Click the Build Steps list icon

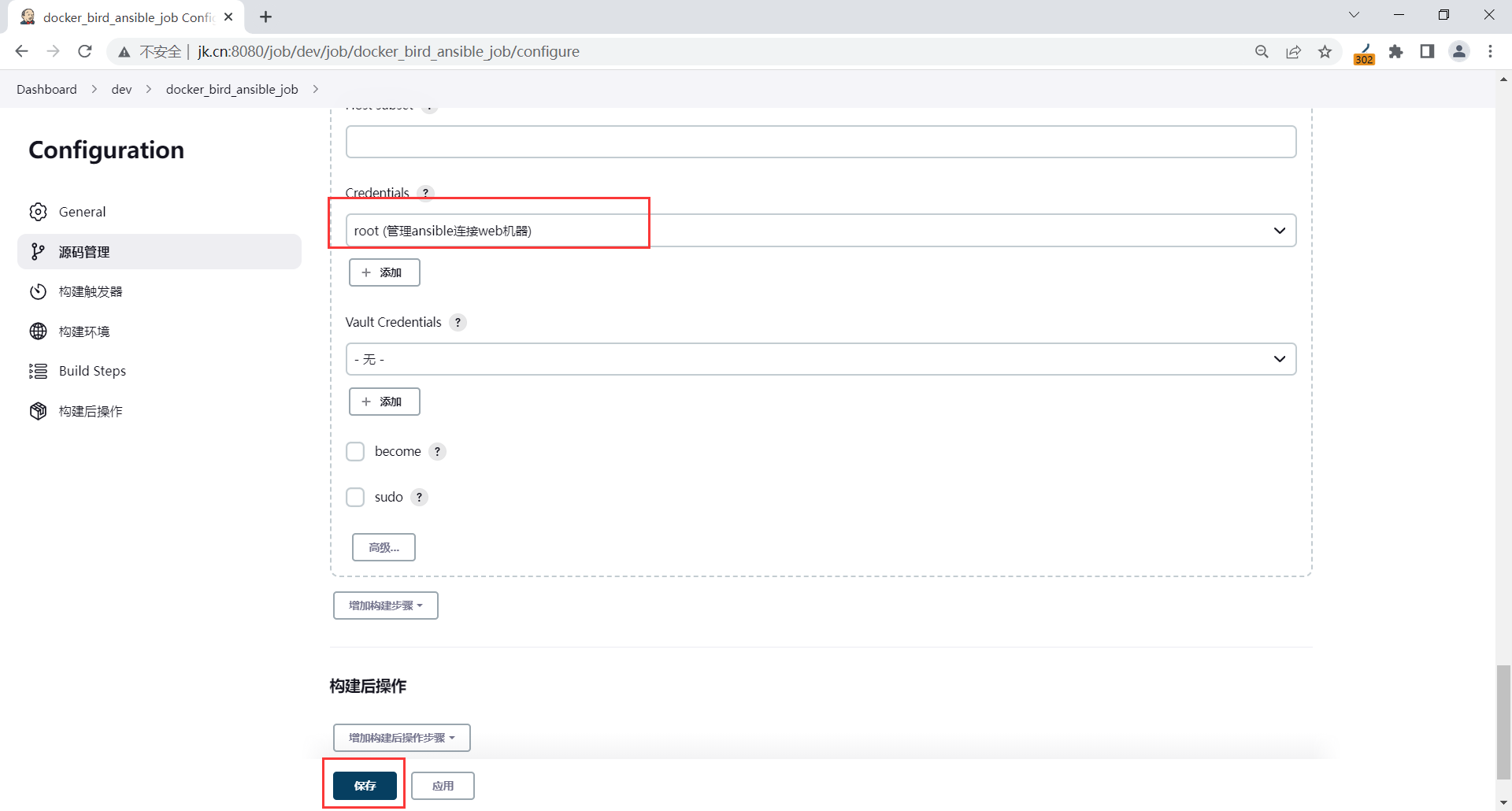[x=38, y=371]
